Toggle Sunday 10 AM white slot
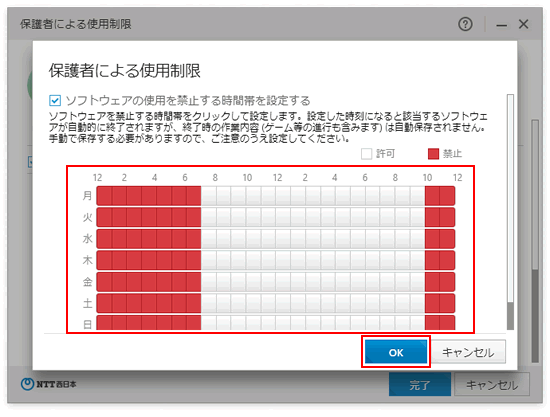This screenshot has height=417, width=550. click(254, 323)
